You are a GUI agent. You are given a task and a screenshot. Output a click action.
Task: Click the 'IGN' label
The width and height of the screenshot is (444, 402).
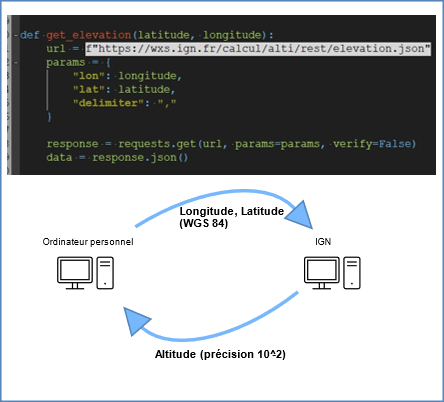[x=323, y=242]
